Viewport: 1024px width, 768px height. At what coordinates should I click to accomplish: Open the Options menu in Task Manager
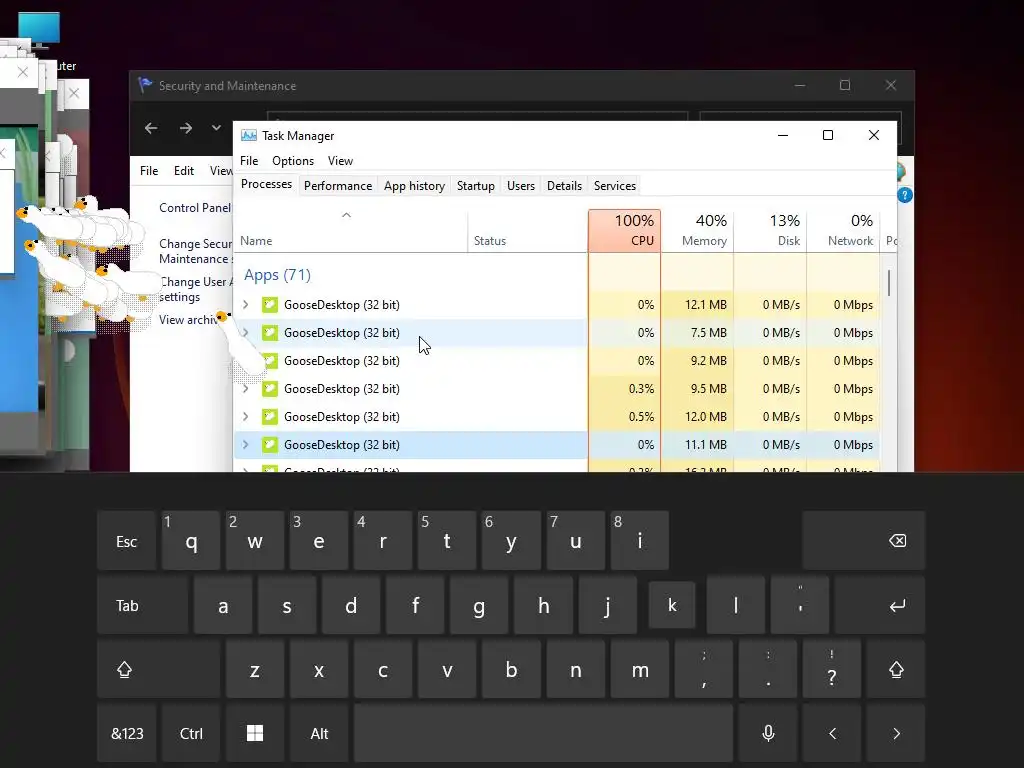293,161
